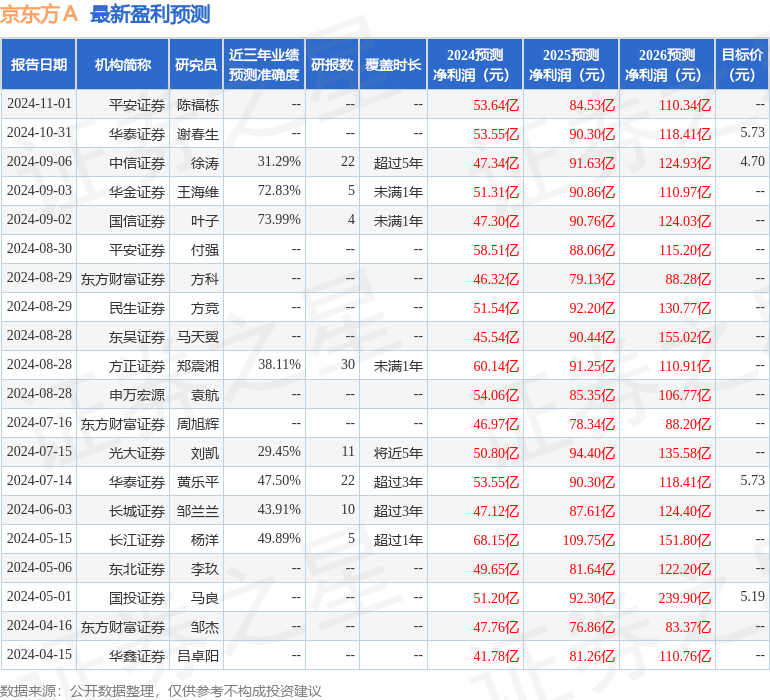Click profit value 58.51亿

tap(496, 250)
